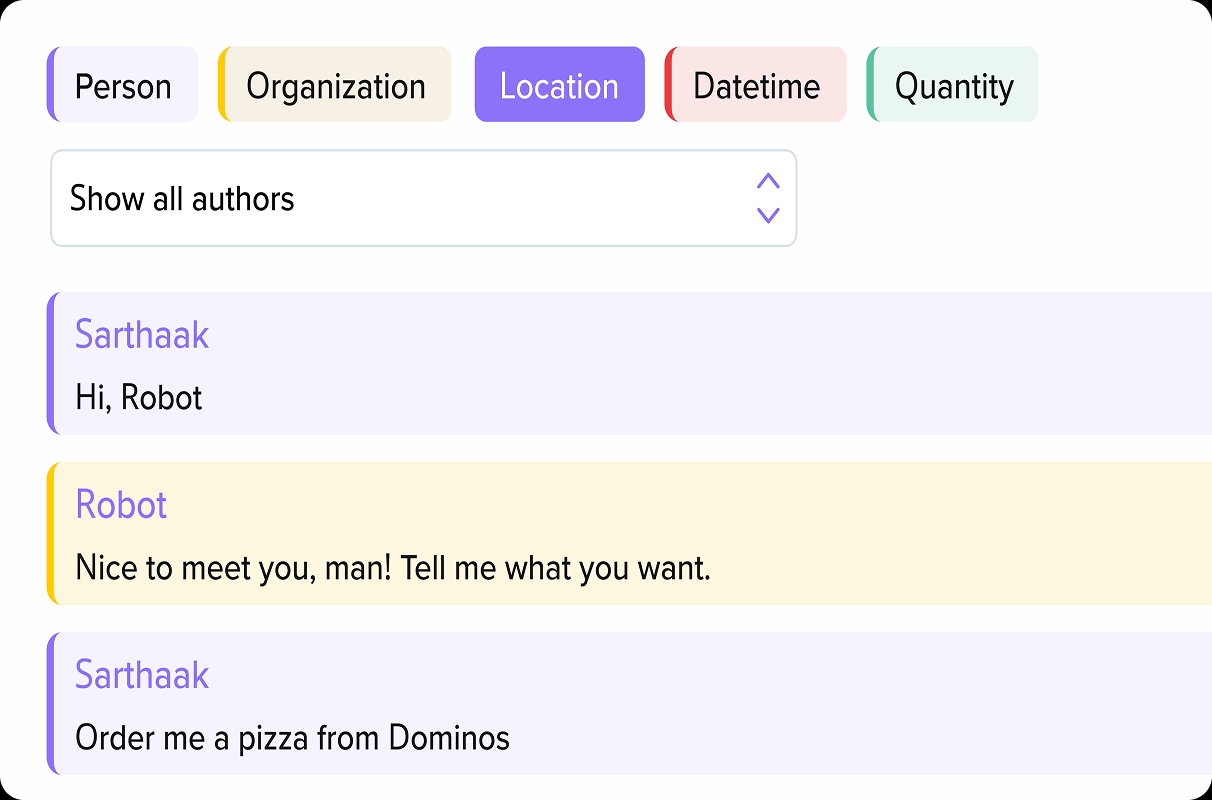Toggle the Person entity filter
This screenshot has height=800, width=1212.
[x=123, y=86]
